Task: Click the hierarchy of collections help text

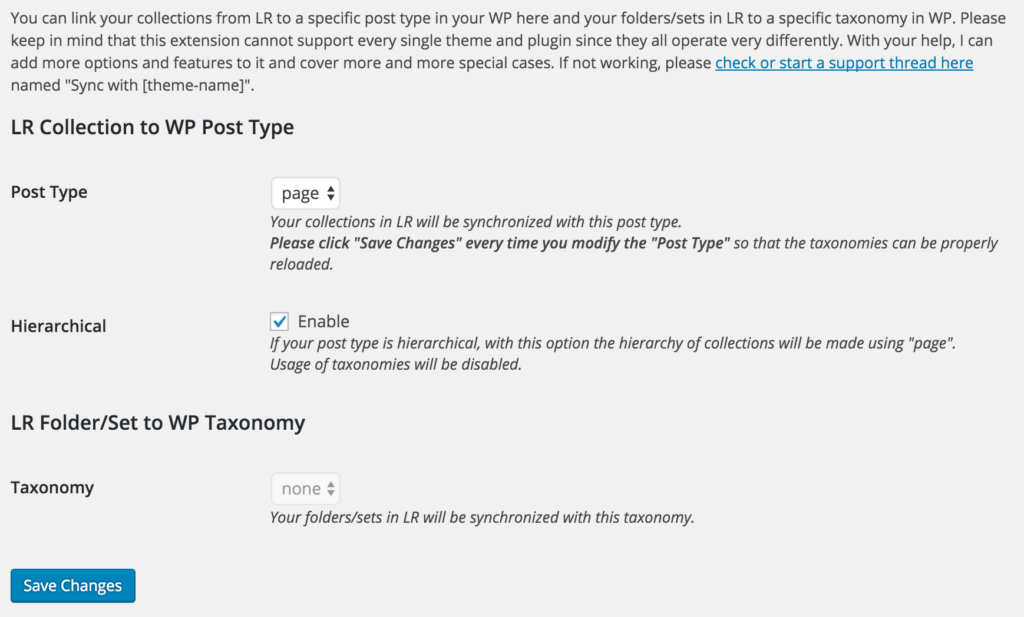Action: (610, 343)
